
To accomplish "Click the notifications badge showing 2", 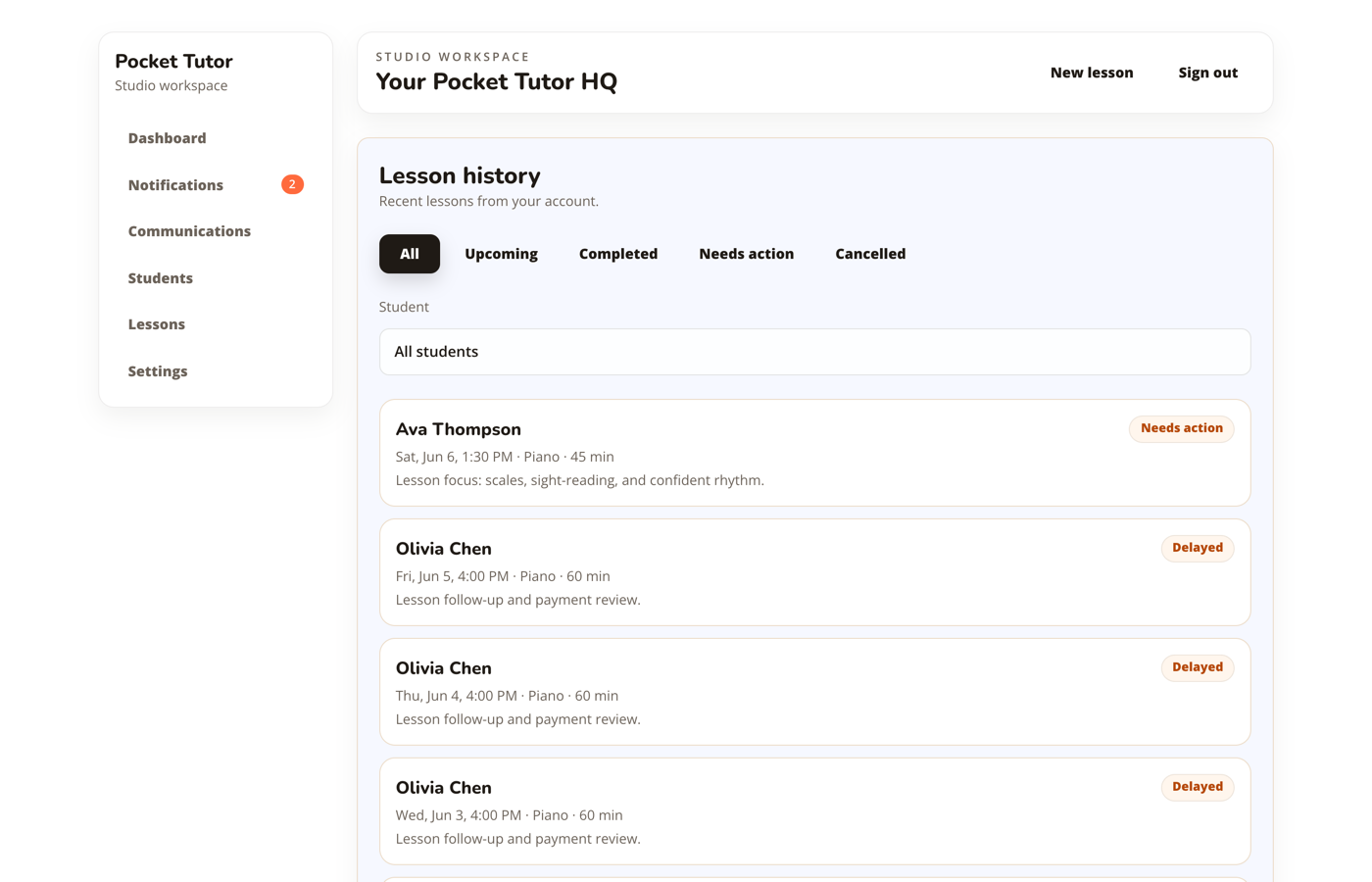I will click(x=292, y=184).
